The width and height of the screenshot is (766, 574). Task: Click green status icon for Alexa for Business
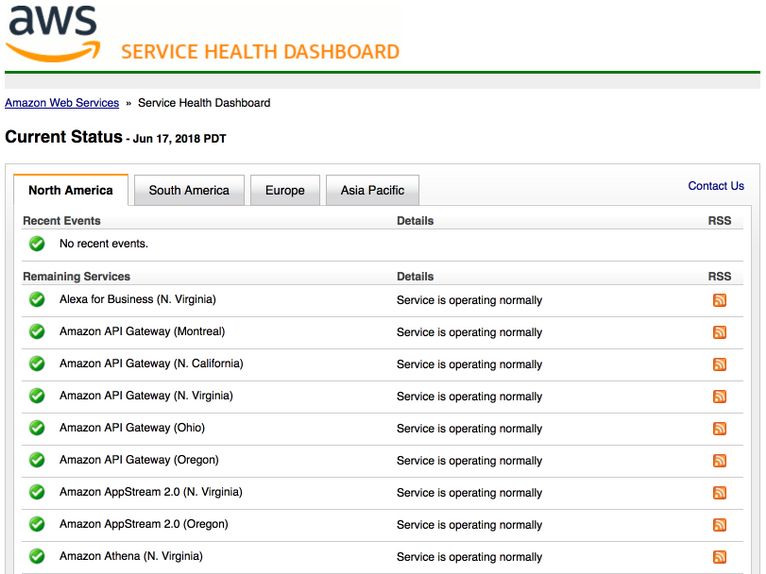coord(37,299)
